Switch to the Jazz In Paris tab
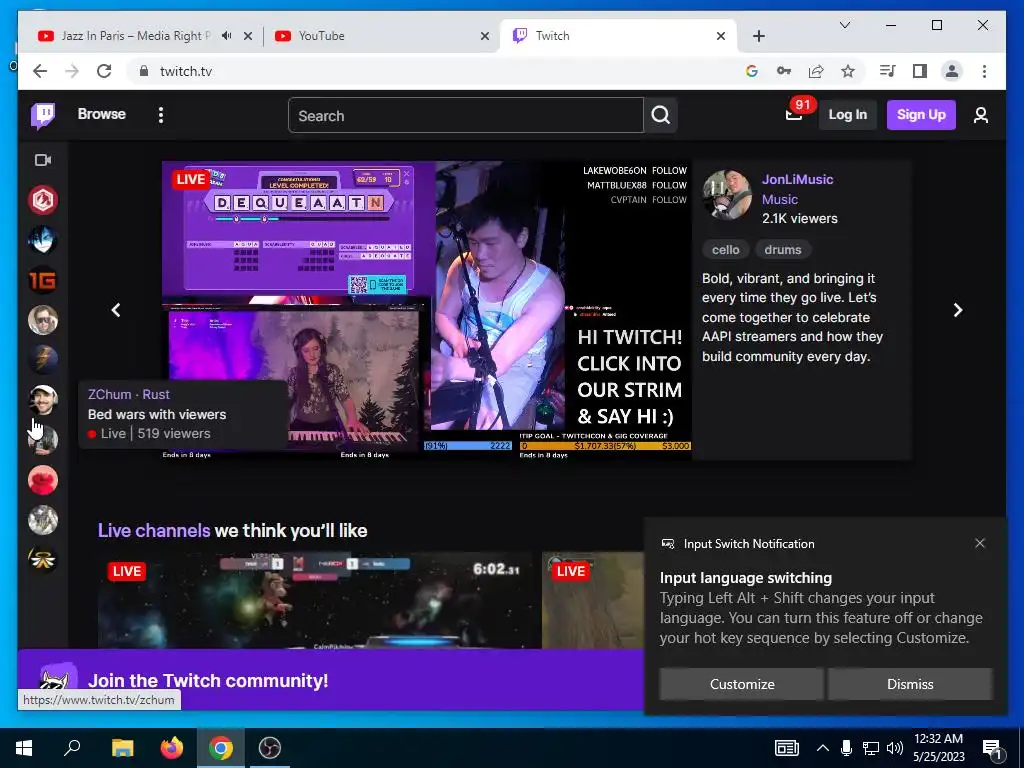 (135, 36)
